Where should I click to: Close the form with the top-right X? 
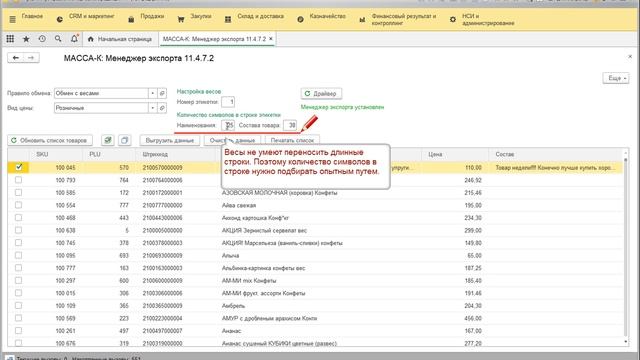click(630, 57)
